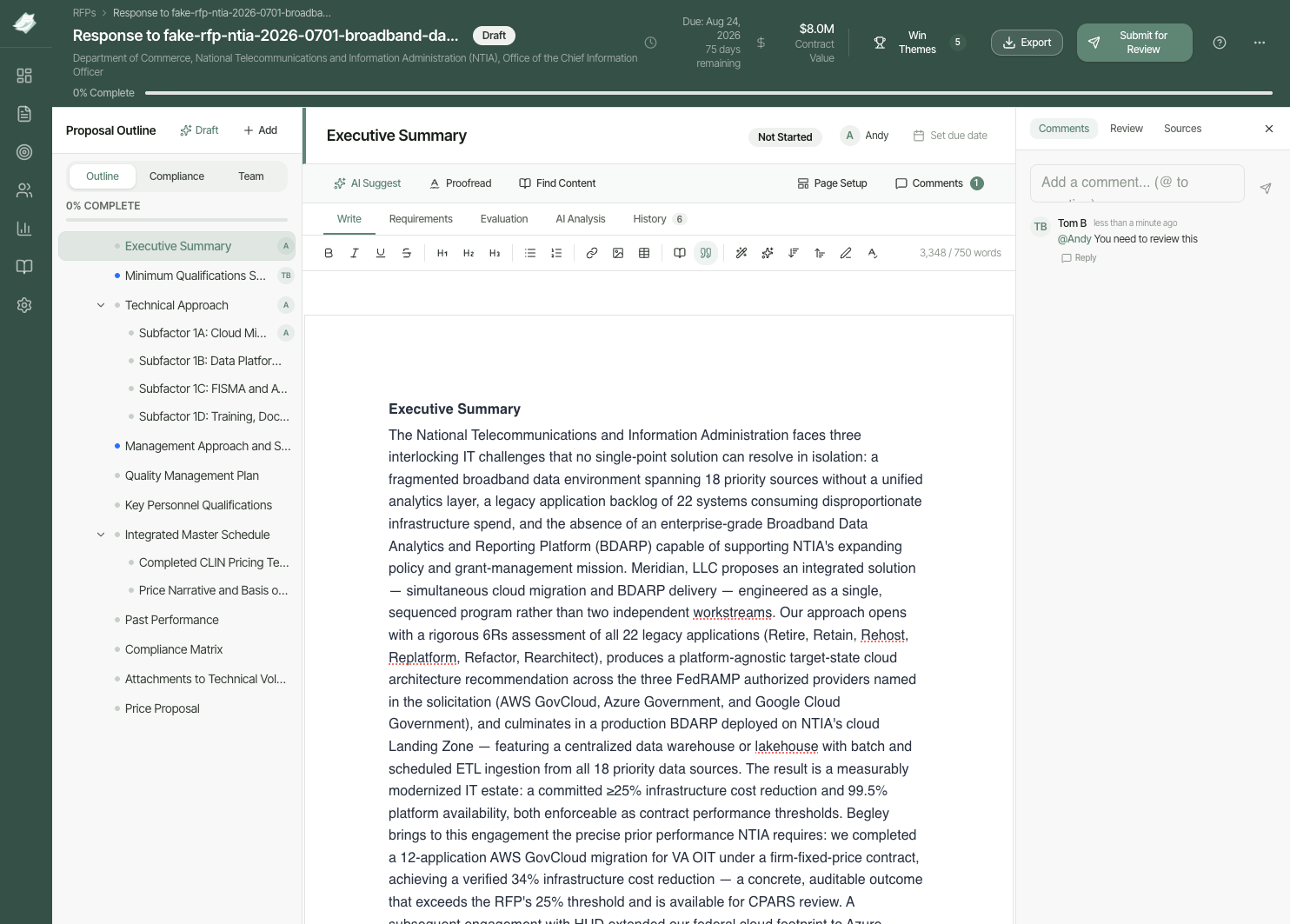
Task: Insert a table into the editor
Action: (644, 253)
